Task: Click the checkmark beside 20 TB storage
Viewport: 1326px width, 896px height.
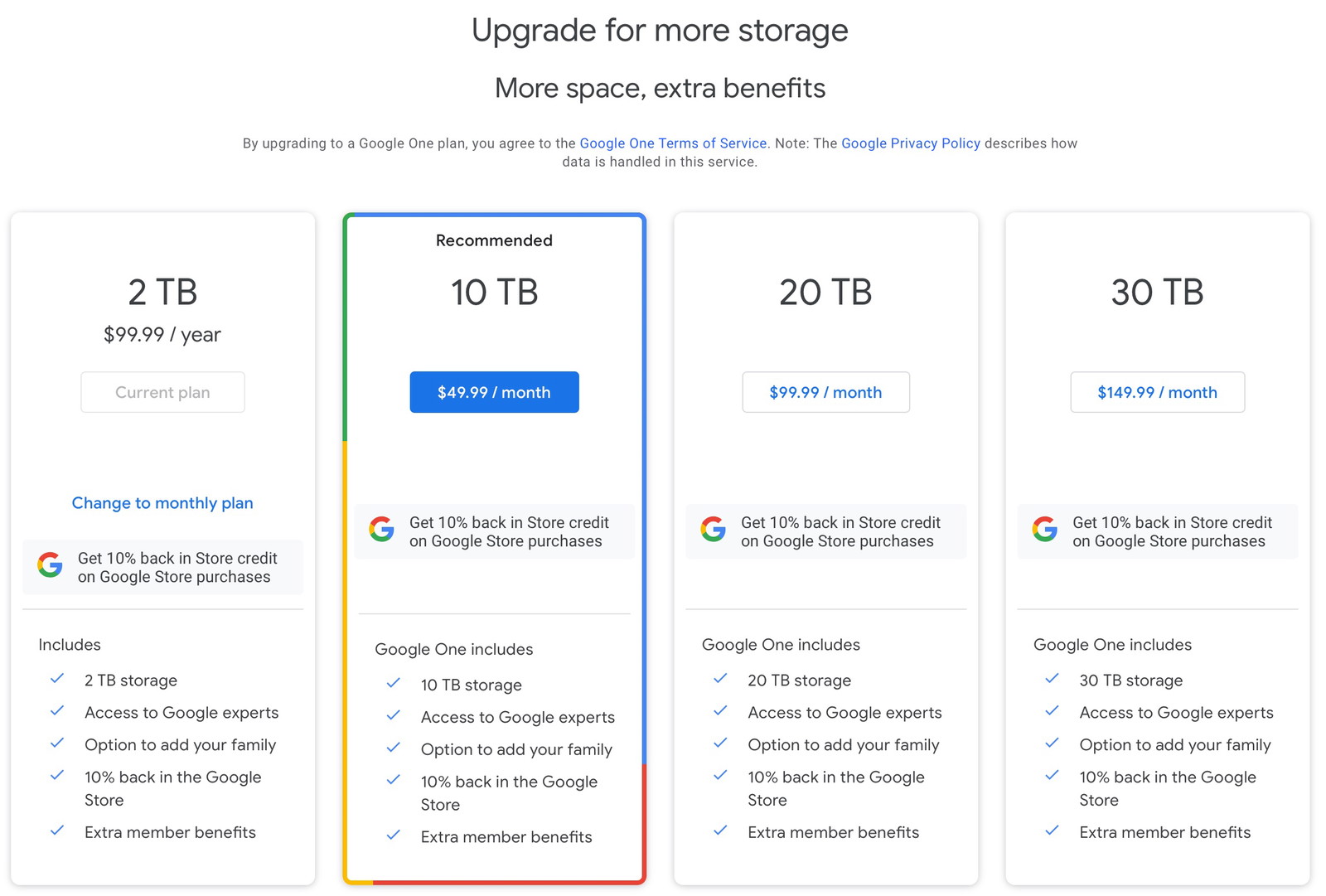Action: pos(719,679)
